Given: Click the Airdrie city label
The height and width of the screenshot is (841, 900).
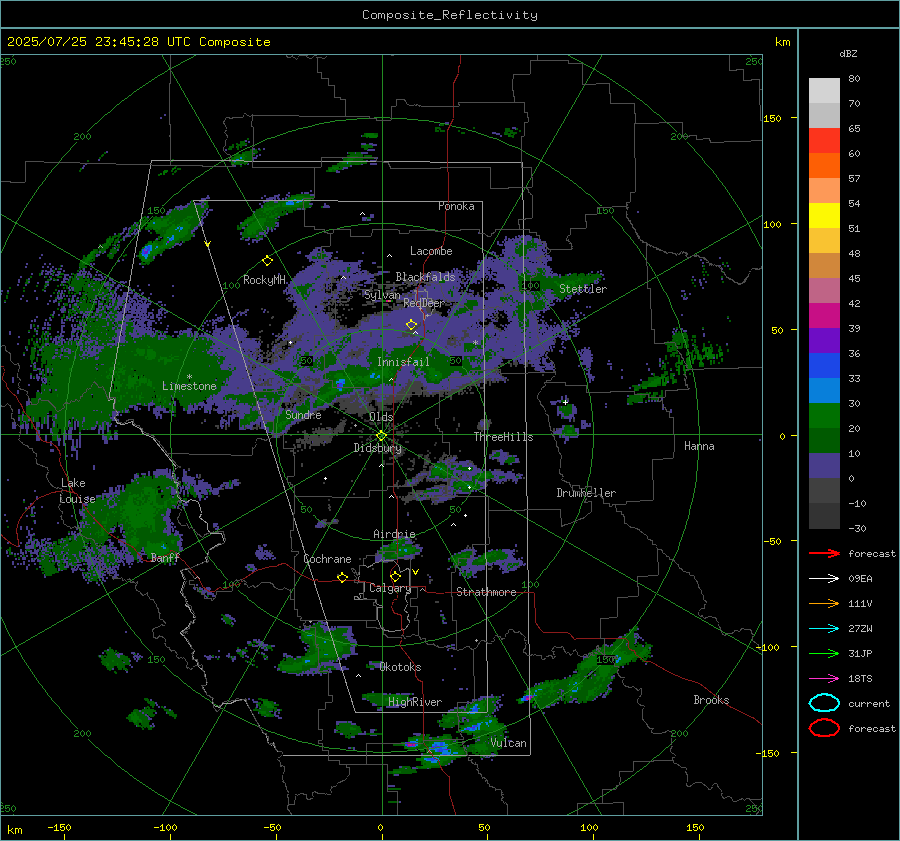Looking at the screenshot, I should pos(394,534).
